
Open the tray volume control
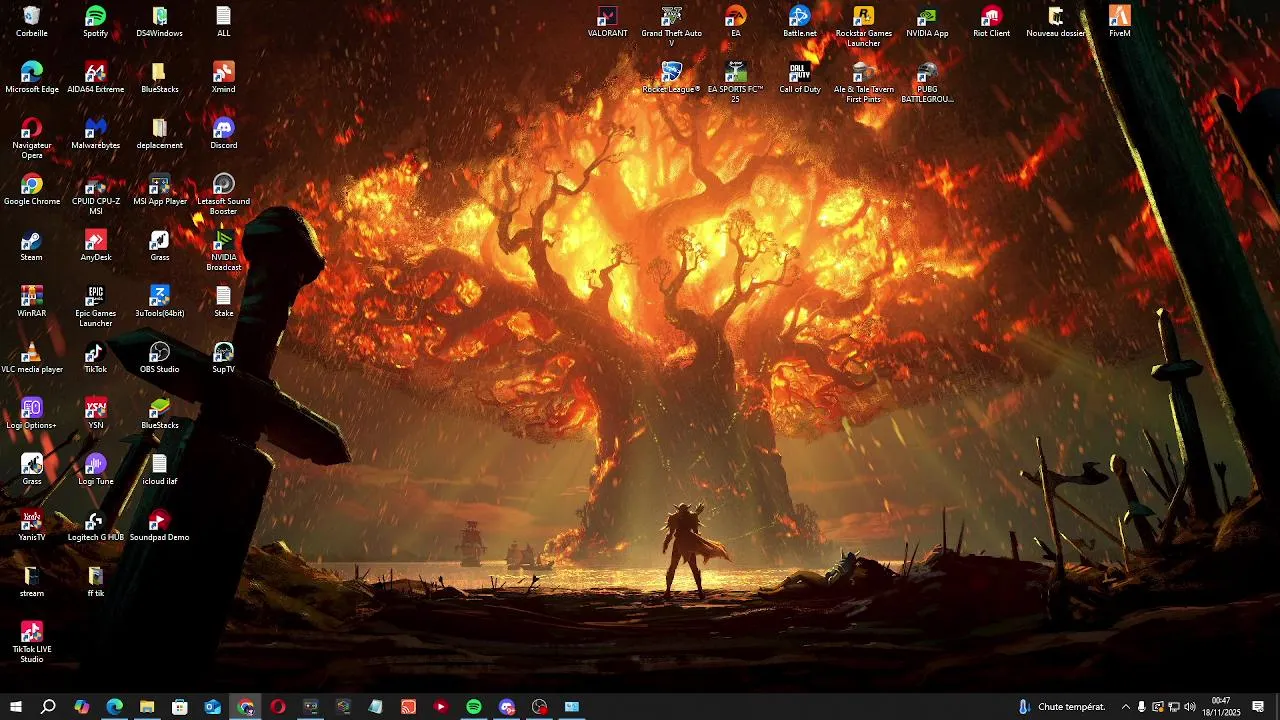tap(1190, 707)
